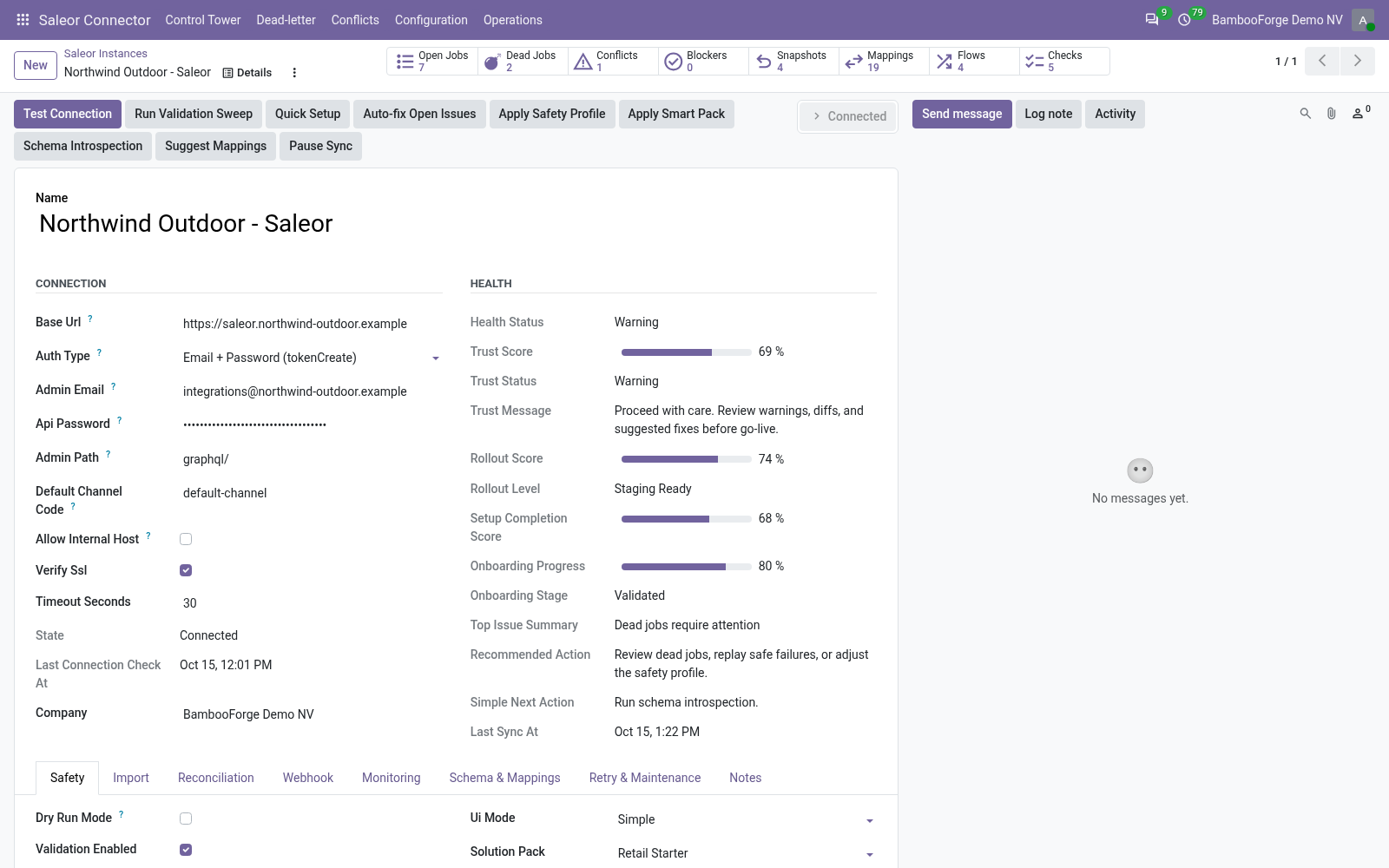1389x868 pixels.
Task: Click the Test Connection button
Action: click(68, 114)
